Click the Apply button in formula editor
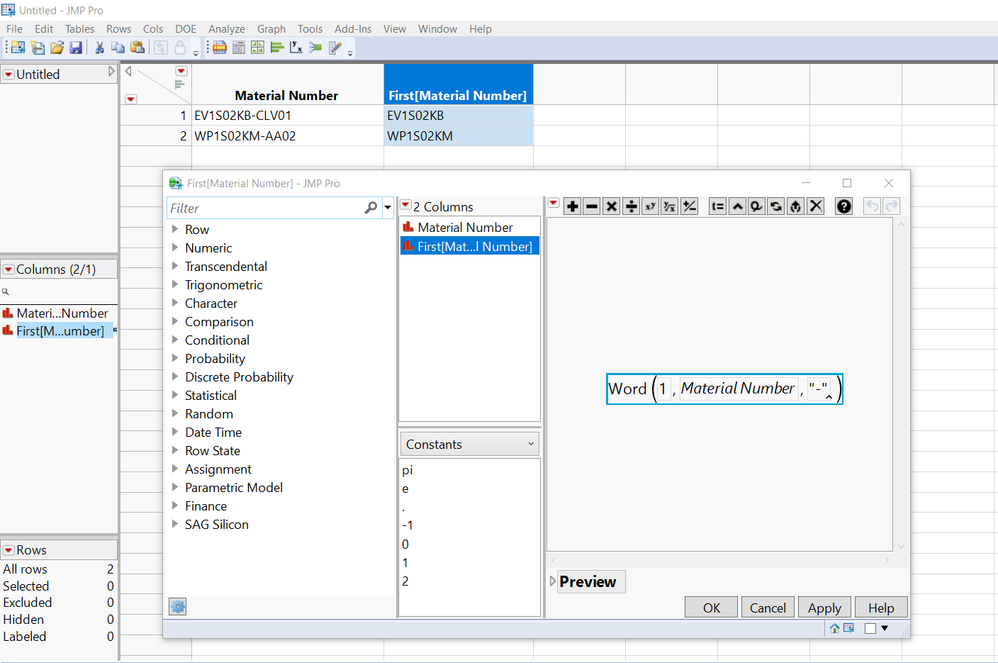This screenshot has width=998, height=663. point(824,608)
